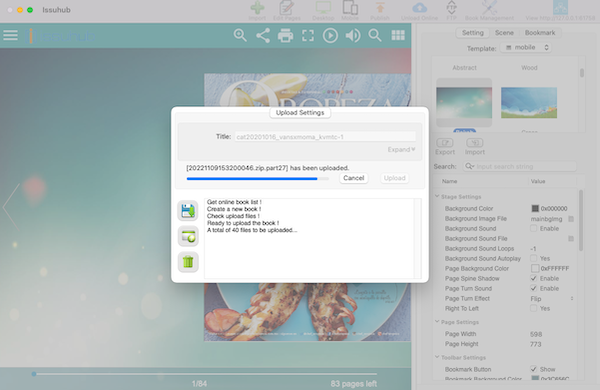This screenshot has width=600, height=390.
Task: Start autoplay with play icon
Action: pos(330,36)
